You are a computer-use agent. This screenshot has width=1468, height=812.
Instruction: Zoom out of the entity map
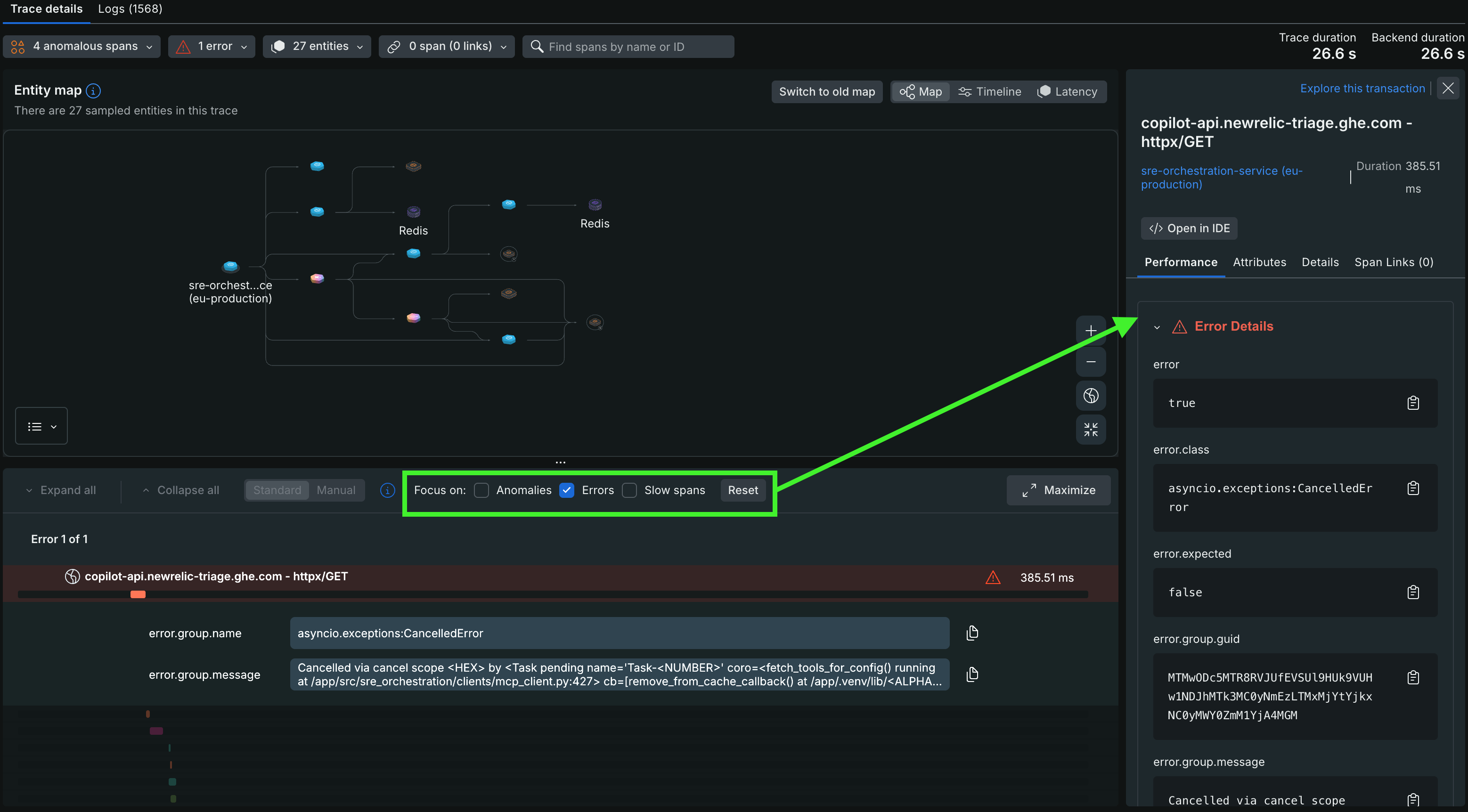pyautogui.click(x=1090, y=362)
